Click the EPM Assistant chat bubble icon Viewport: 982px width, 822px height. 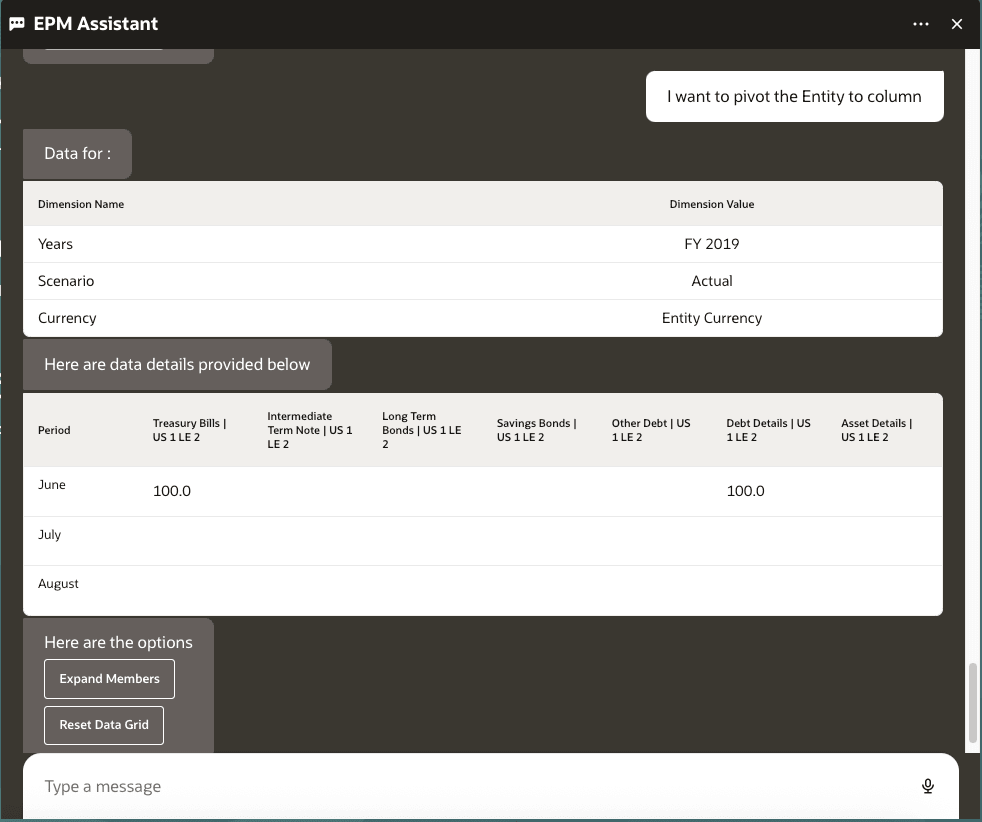(x=17, y=24)
